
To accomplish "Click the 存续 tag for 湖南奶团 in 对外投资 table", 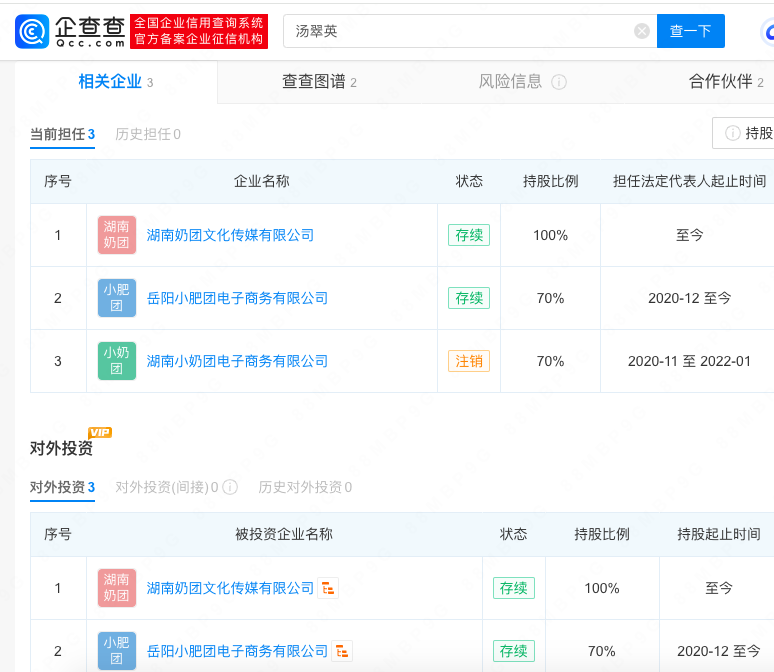I will click(514, 588).
